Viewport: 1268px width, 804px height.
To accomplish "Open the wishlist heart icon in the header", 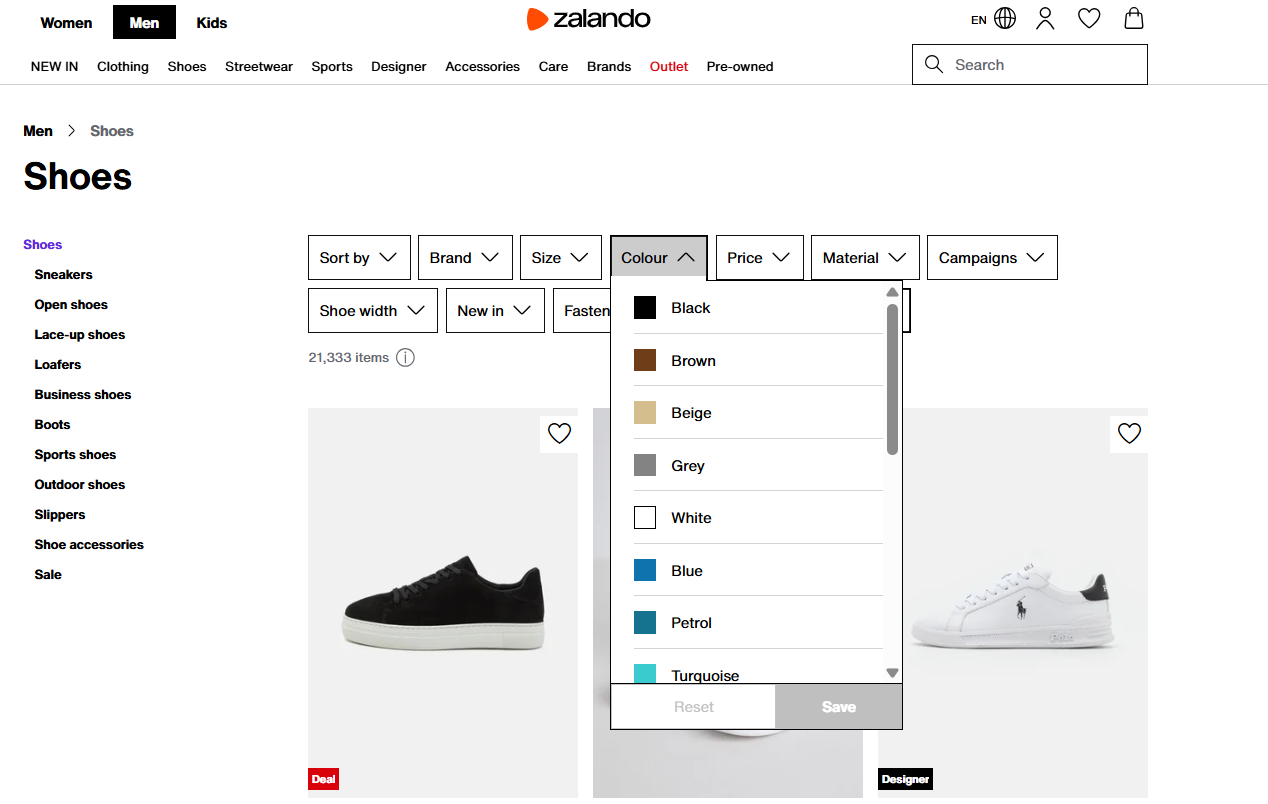I will tap(1089, 18).
